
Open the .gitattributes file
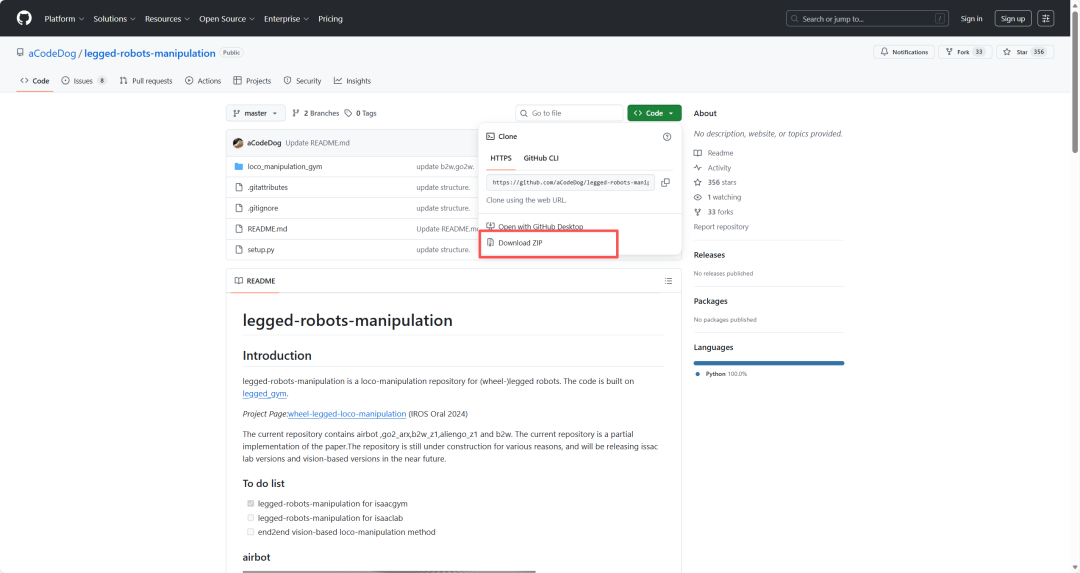[267, 187]
